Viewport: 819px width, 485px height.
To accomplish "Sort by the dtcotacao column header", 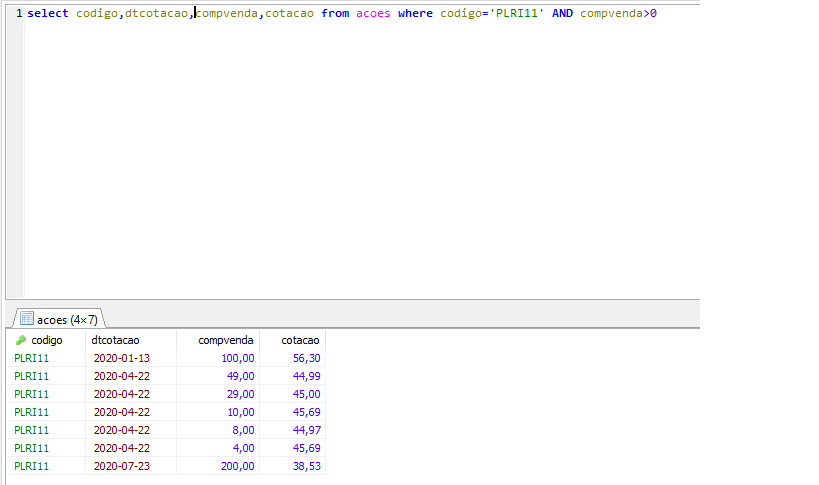I will [115, 340].
